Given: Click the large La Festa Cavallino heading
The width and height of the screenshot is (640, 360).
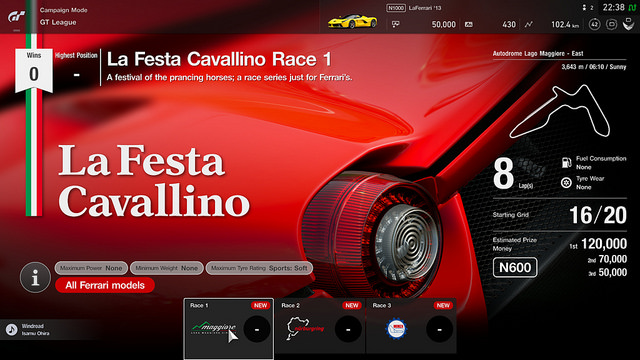Looking at the screenshot, I should [153, 180].
